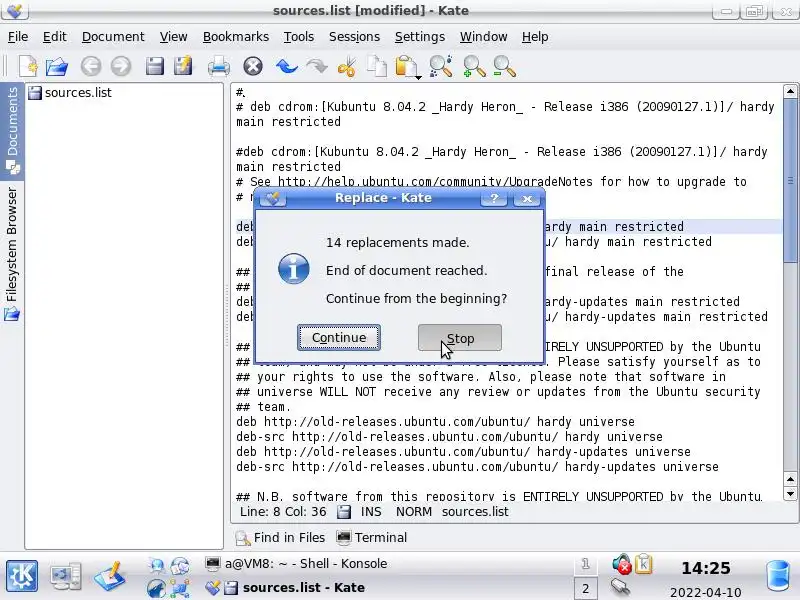Open the KDE K menu button
This screenshot has height=600, width=800.
pyautogui.click(x=21, y=576)
